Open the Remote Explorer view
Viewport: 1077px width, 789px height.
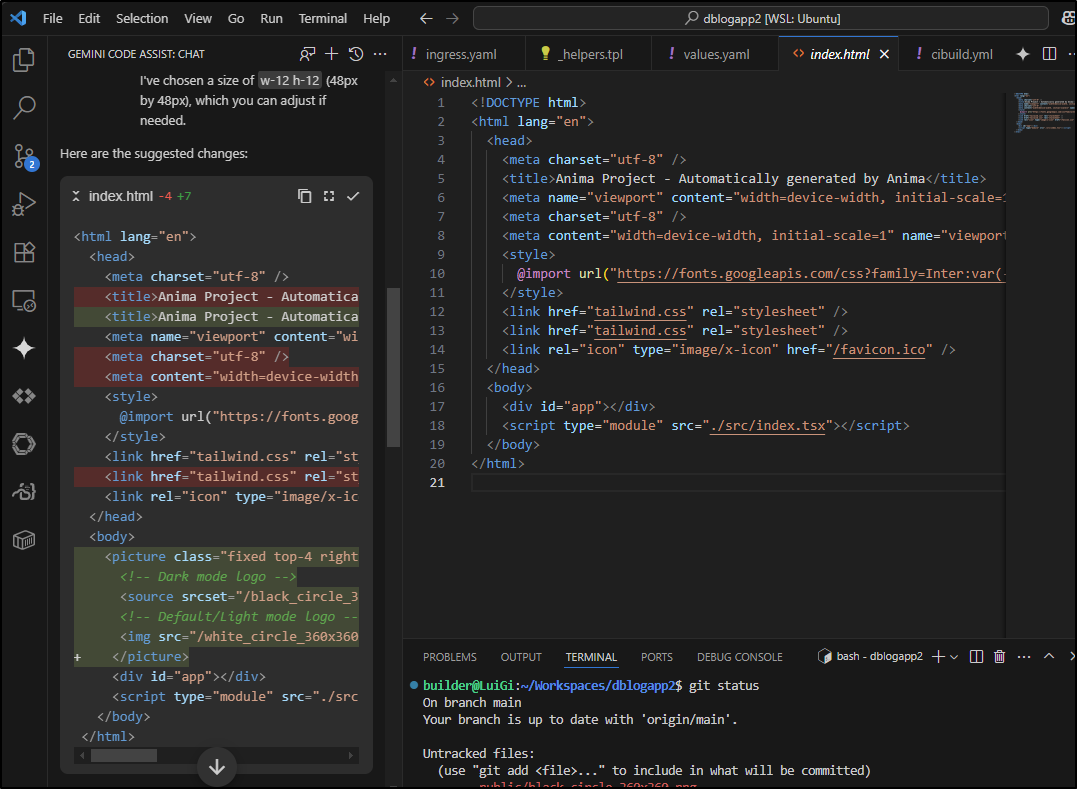coord(24,300)
